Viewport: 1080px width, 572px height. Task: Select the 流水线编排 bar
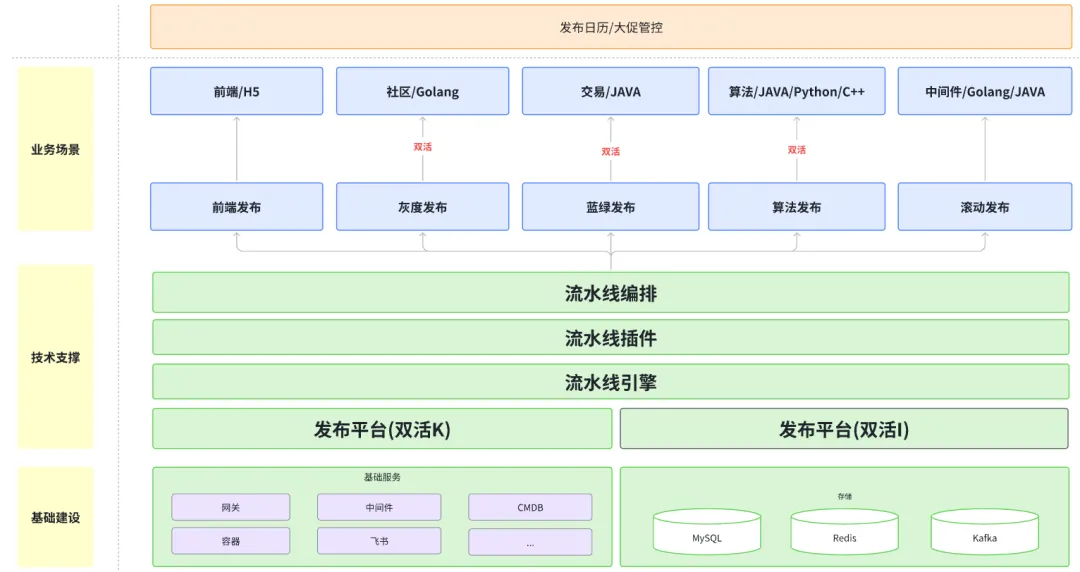[x=611, y=293]
